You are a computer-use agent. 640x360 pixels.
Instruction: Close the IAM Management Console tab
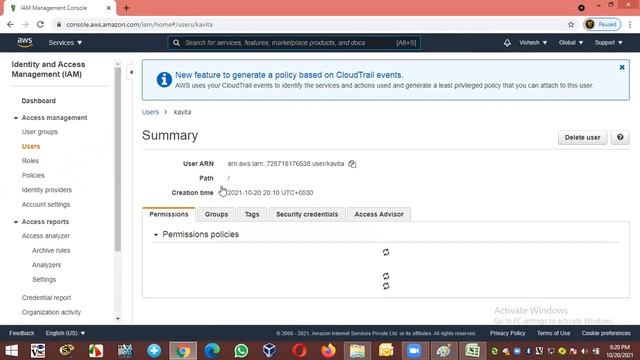[109, 8]
